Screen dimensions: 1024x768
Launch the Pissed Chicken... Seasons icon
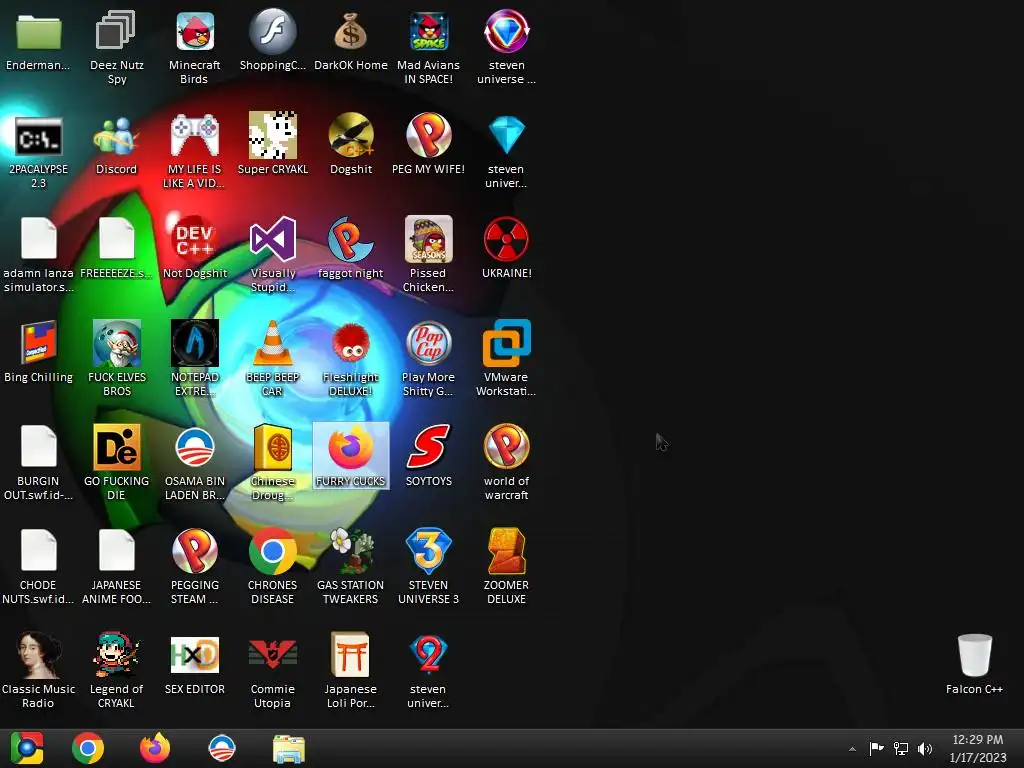click(x=428, y=240)
